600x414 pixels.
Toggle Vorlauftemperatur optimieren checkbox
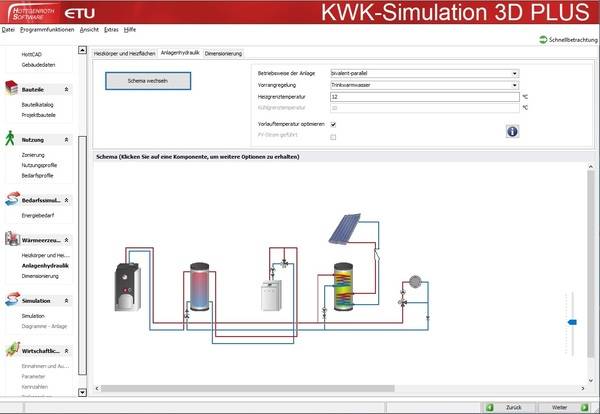point(333,124)
